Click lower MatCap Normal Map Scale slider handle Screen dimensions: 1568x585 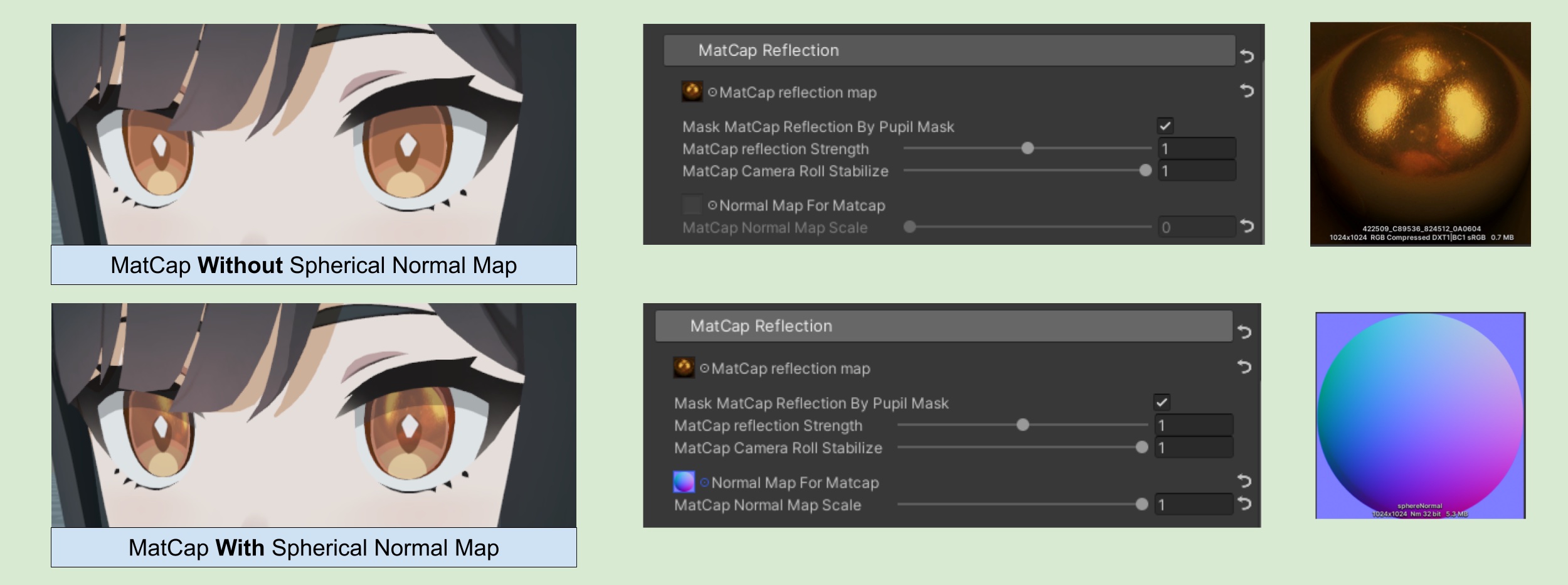click(1142, 505)
